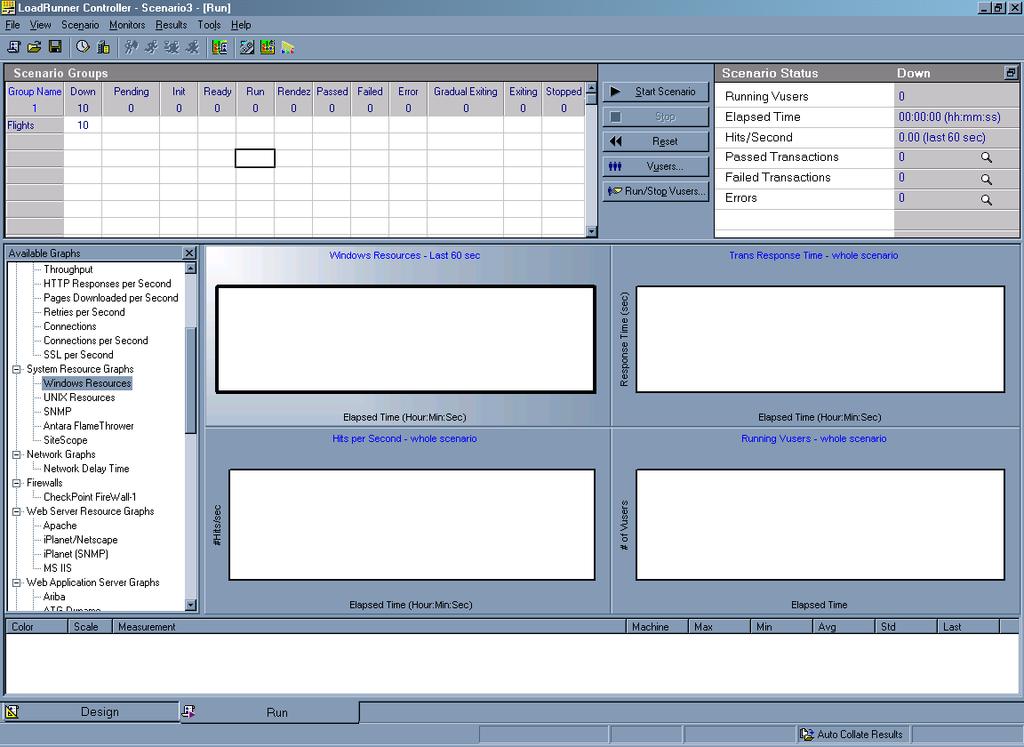Click the Start Scenario button
The height and width of the screenshot is (747, 1024).
(x=656, y=92)
